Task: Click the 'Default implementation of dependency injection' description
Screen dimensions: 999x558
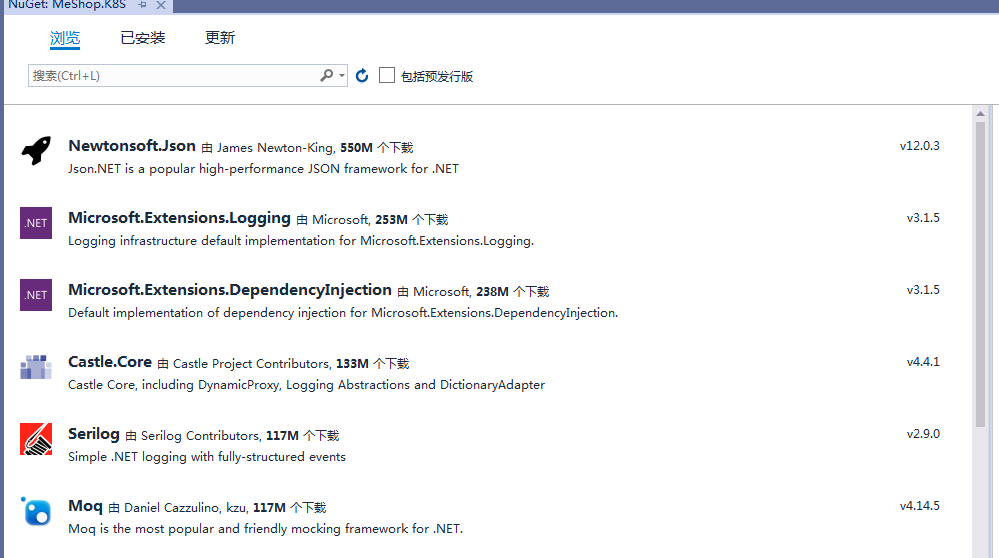Action: 343,313
